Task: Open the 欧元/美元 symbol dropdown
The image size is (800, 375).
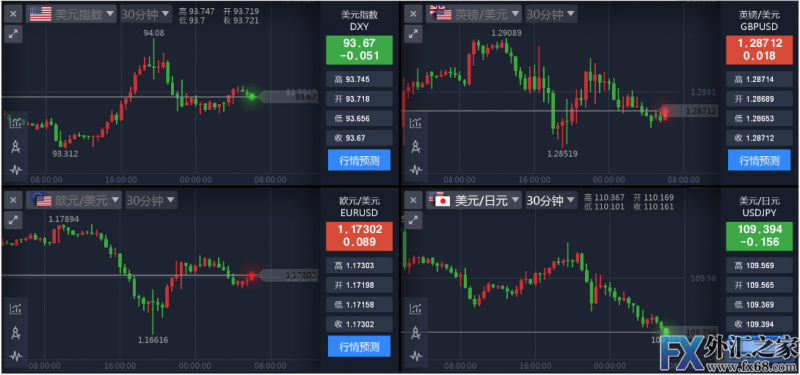Action: [x=74, y=200]
